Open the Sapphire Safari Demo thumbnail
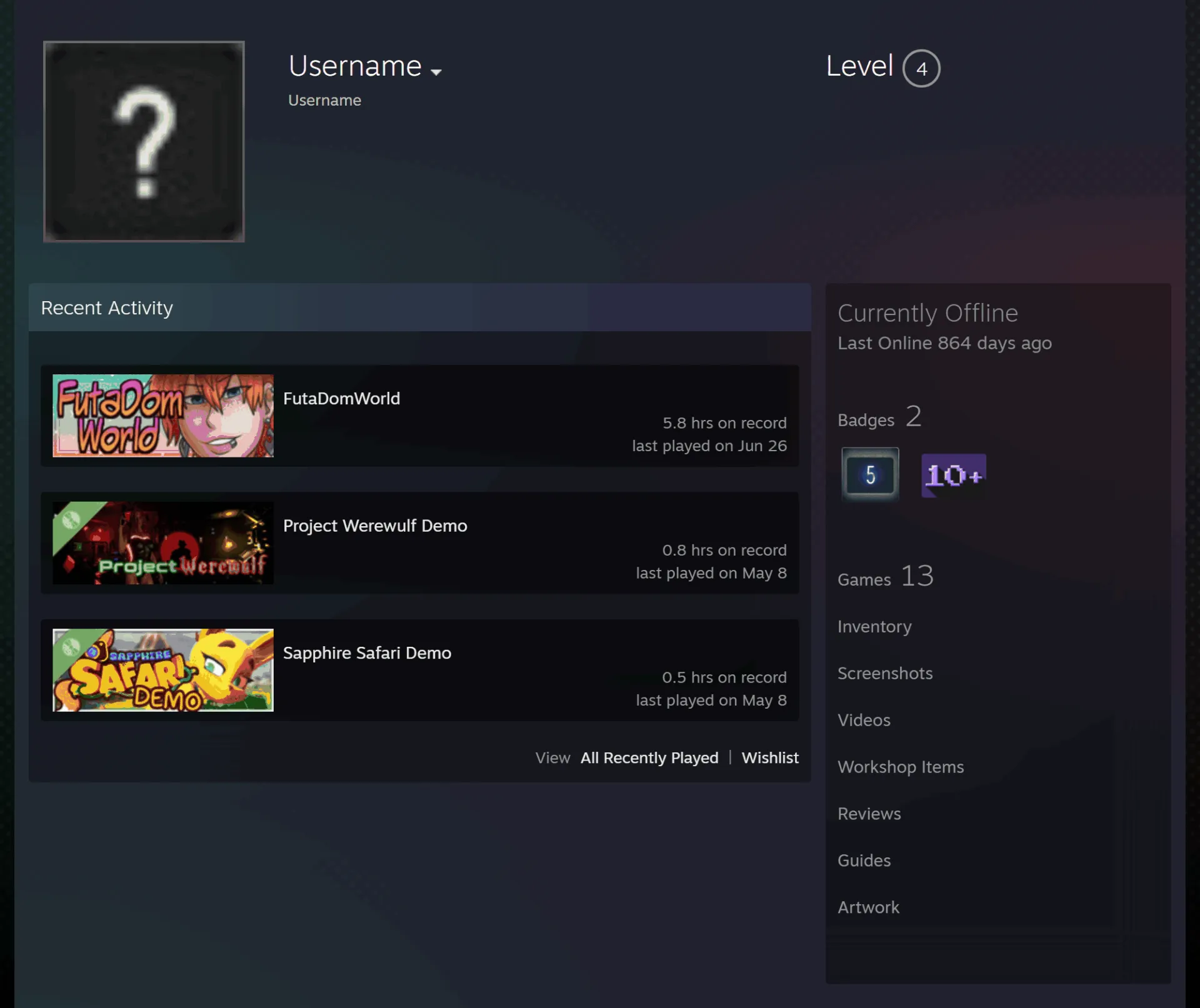The image size is (1200, 1008). click(163, 670)
